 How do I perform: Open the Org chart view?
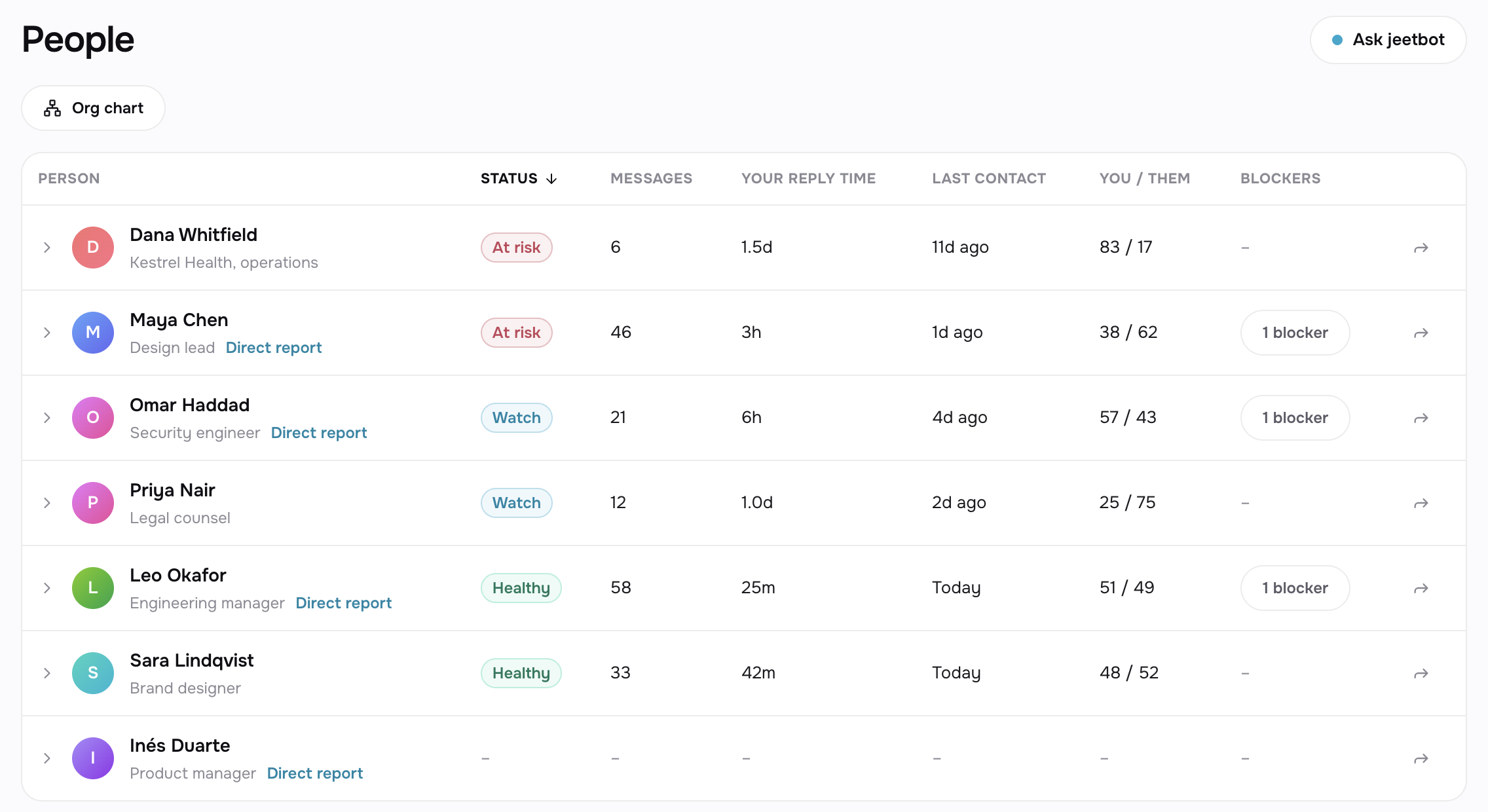pyautogui.click(x=93, y=108)
